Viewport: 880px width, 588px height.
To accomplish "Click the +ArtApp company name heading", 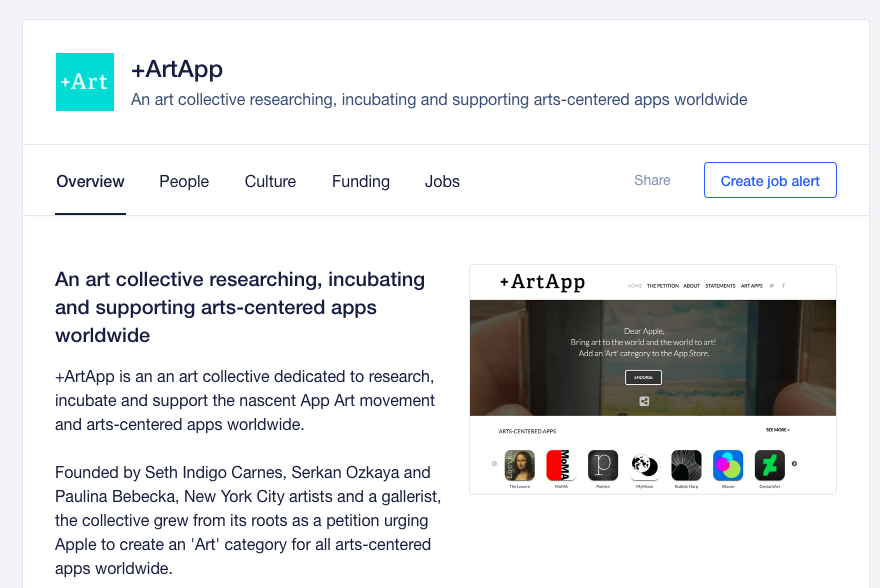I will tap(177, 69).
